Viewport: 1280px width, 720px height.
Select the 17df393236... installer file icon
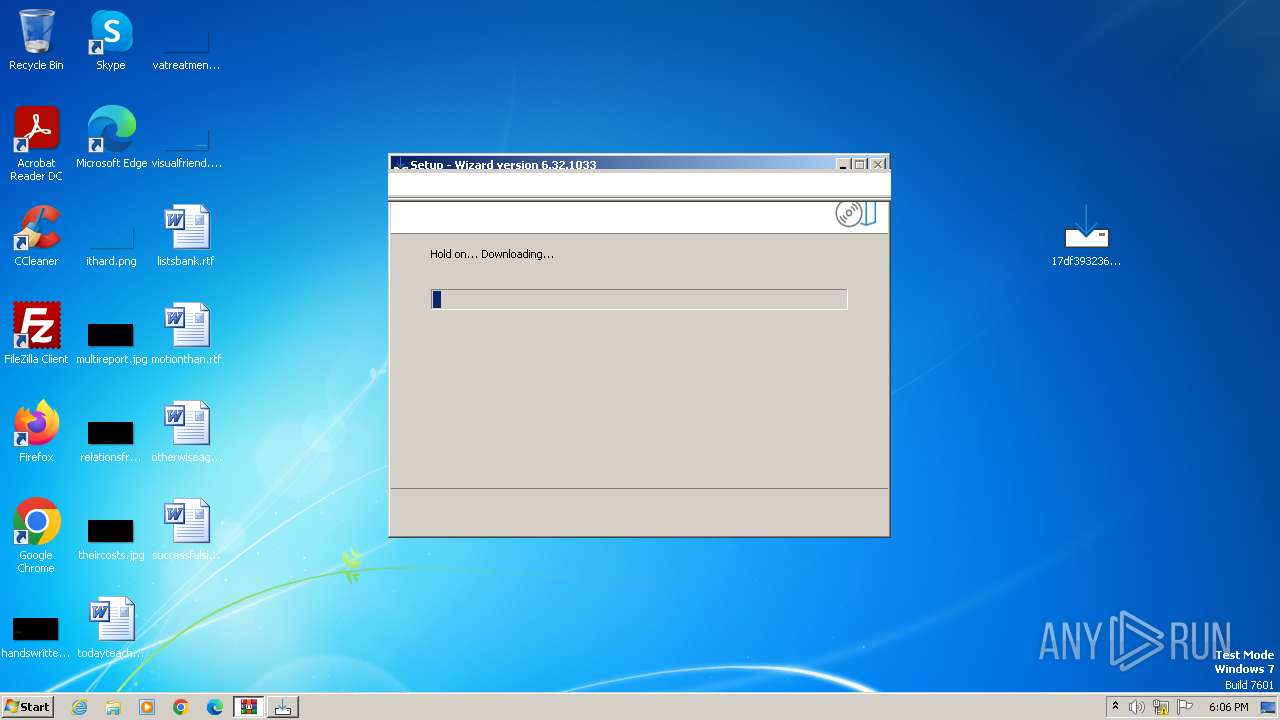(x=1086, y=236)
